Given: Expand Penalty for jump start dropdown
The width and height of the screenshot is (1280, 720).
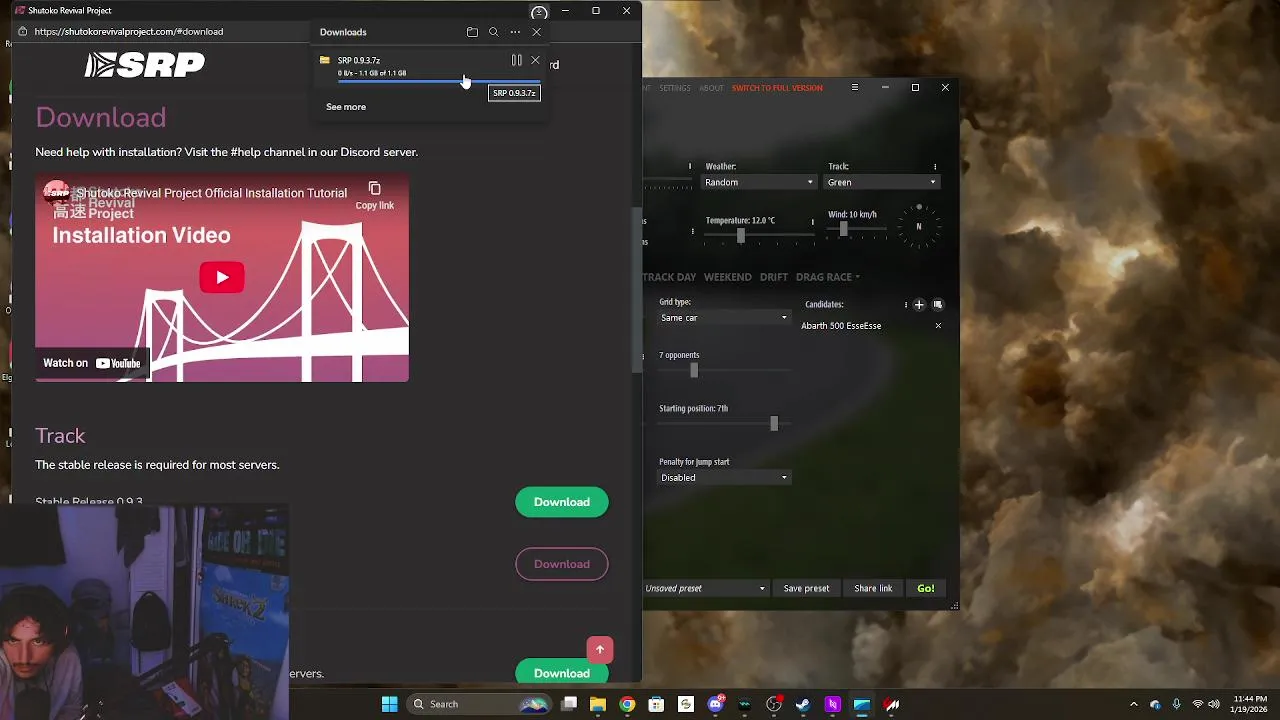Looking at the screenshot, I should tap(724, 478).
